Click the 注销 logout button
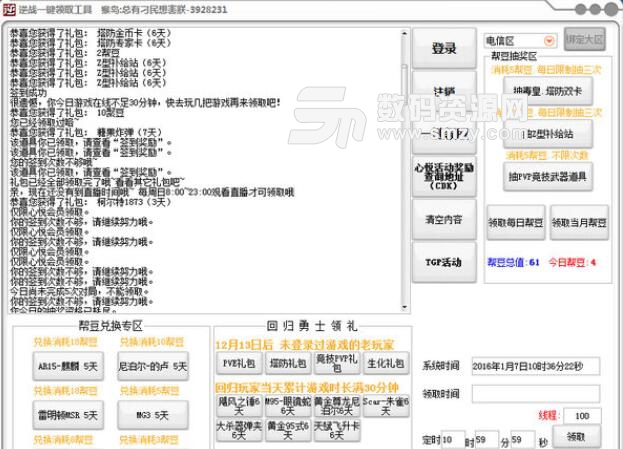Image resolution: width=623 pixels, height=449 pixels. pos(444,91)
